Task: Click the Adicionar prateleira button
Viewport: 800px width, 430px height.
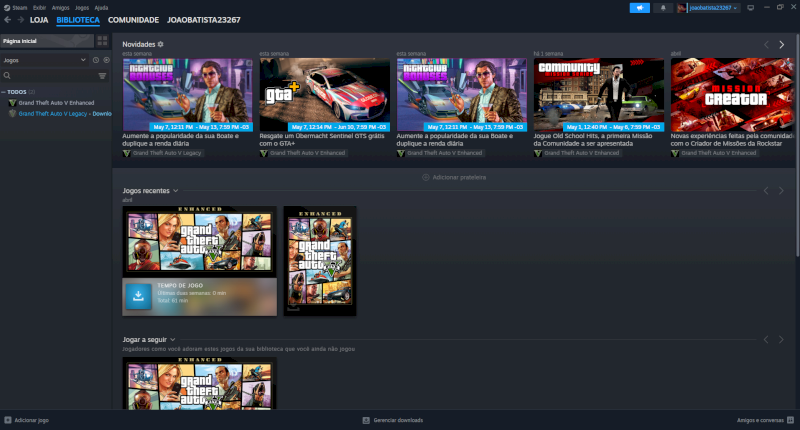Action: 454,178
